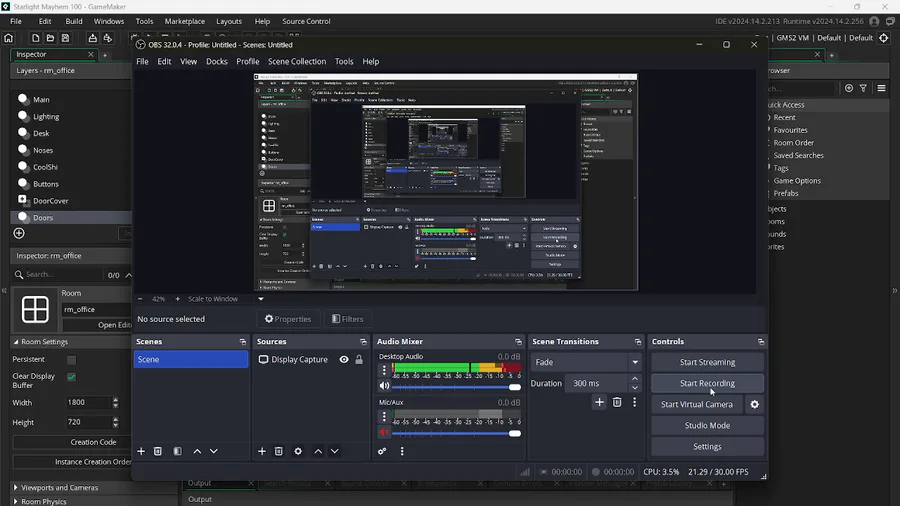Move scene down arrow in Scenes dock
Screen dimensions: 900x506
tap(214, 451)
